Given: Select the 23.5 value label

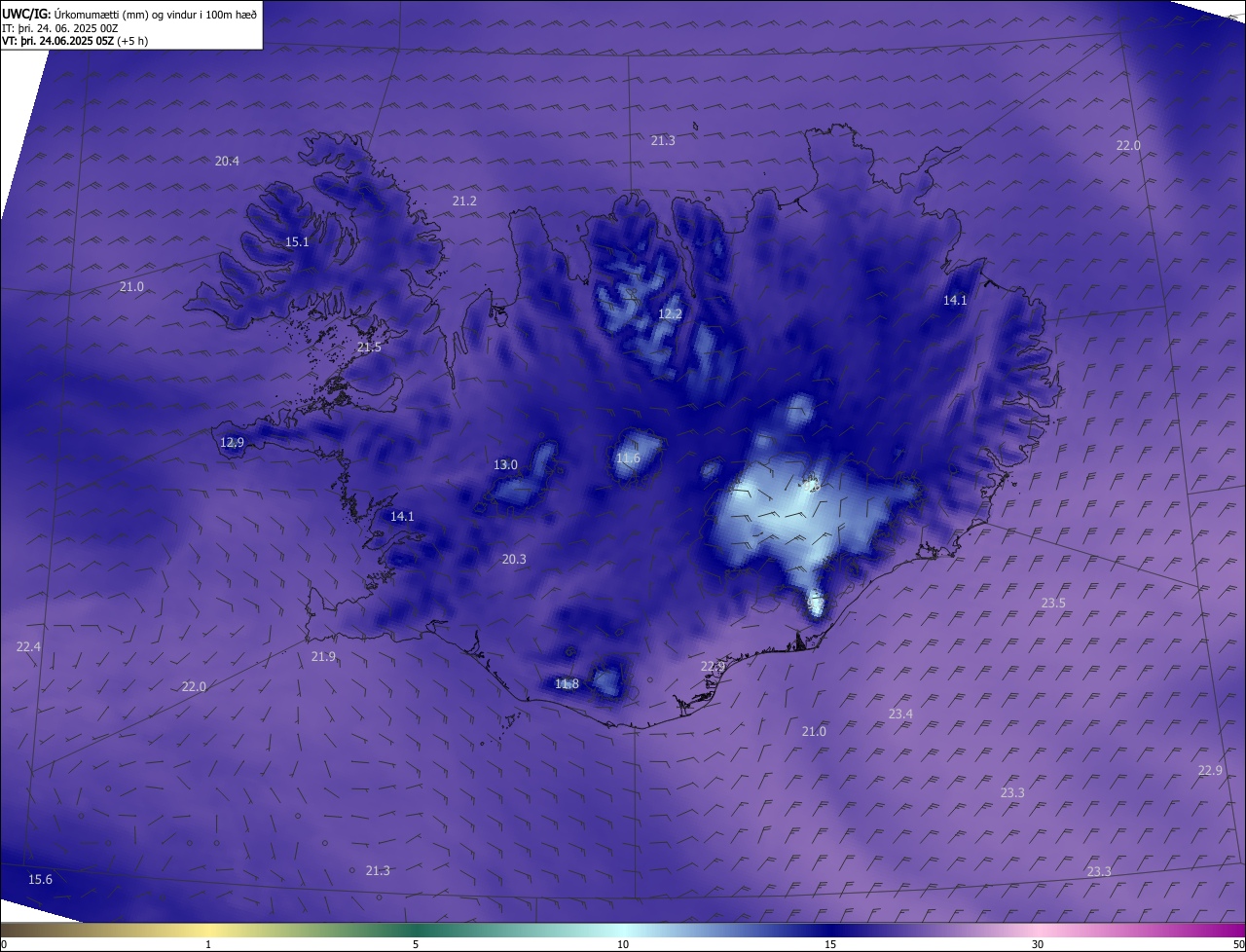Looking at the screenshot, I should (x=1053, y=603).
